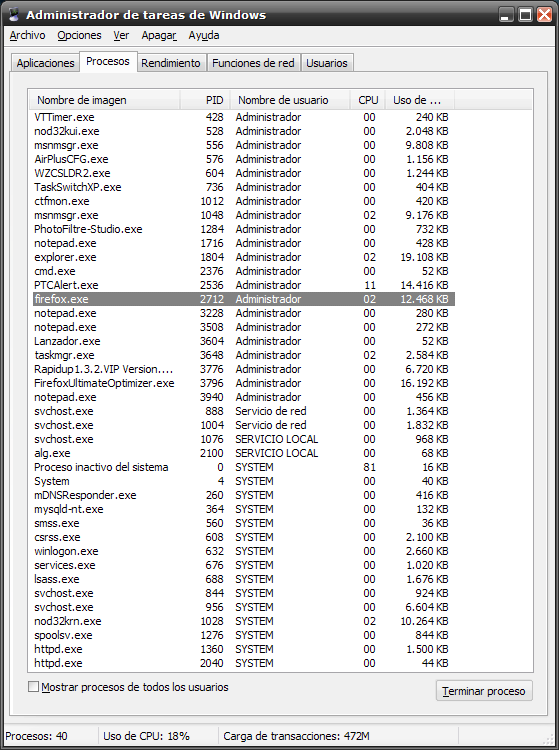Select the services.exe process
This screenshot has width=559, height=750.
(243, 565)
